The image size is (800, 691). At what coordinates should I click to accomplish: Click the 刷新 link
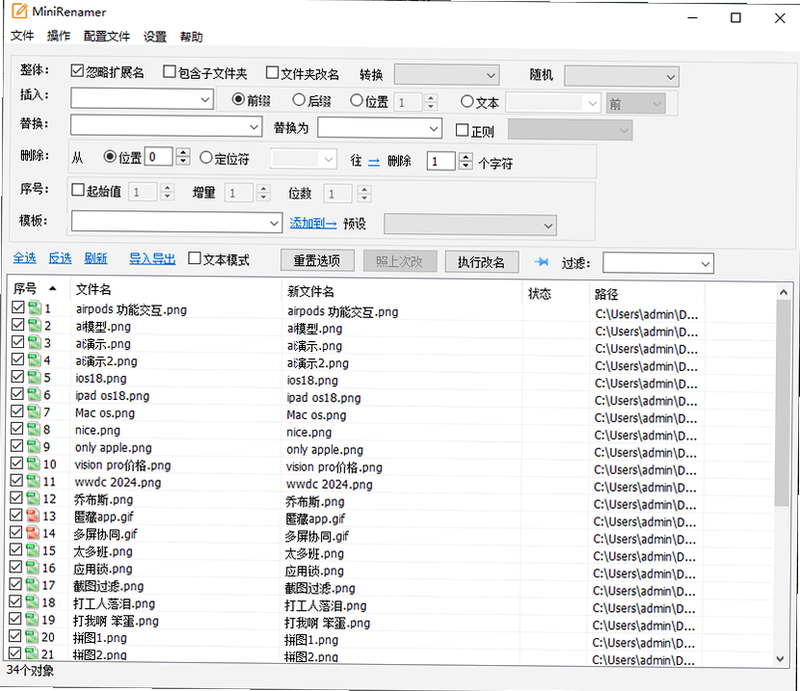[96, 258]
